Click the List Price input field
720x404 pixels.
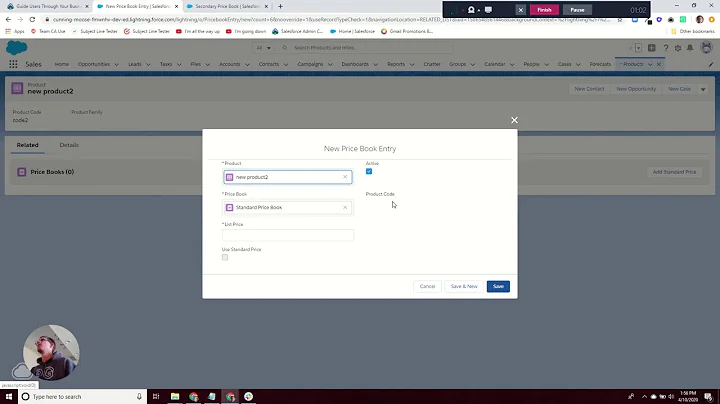tap(288, 235)
